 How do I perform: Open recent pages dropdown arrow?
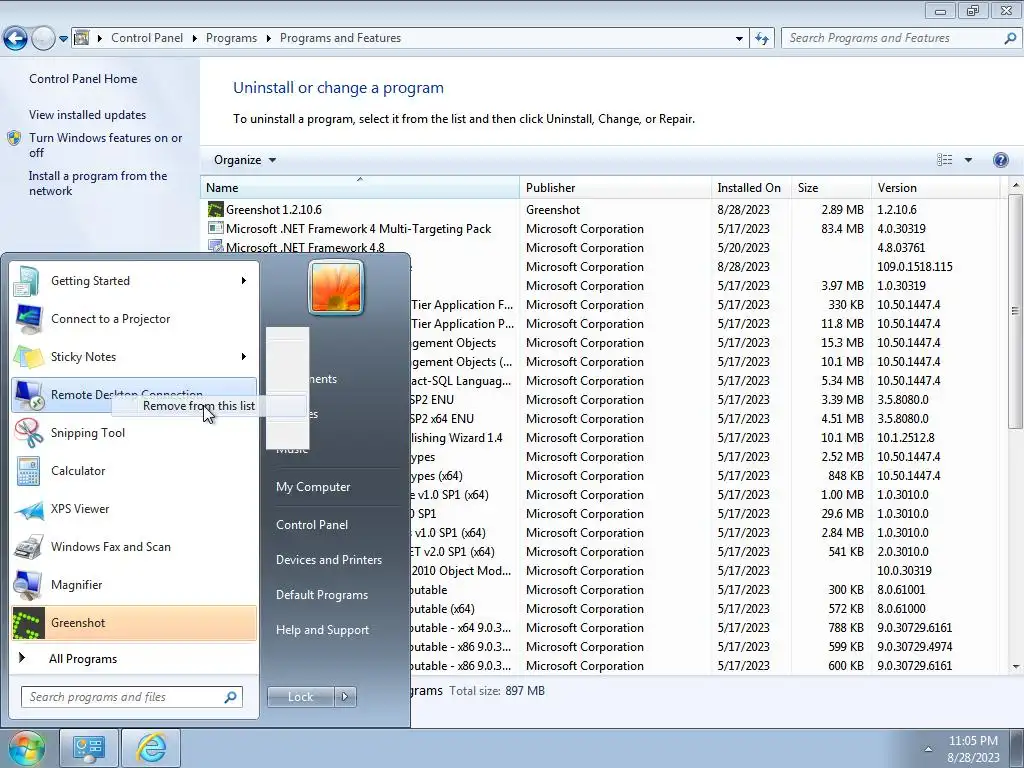63,38
